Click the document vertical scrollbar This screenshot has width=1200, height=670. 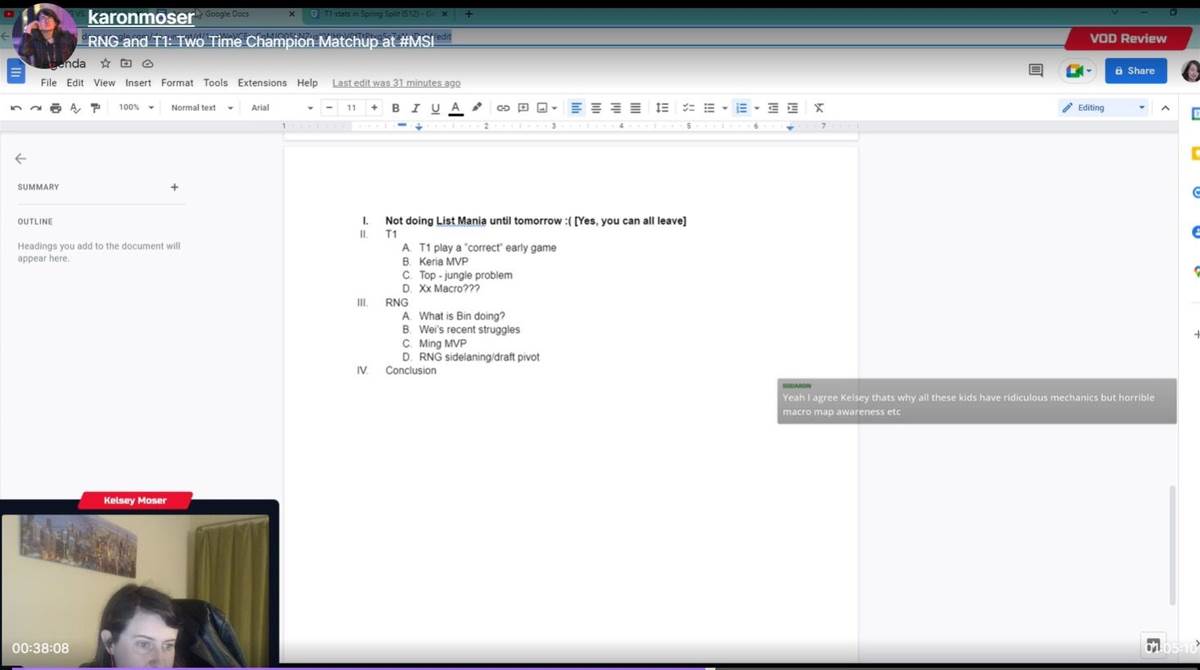point(1174,545)
